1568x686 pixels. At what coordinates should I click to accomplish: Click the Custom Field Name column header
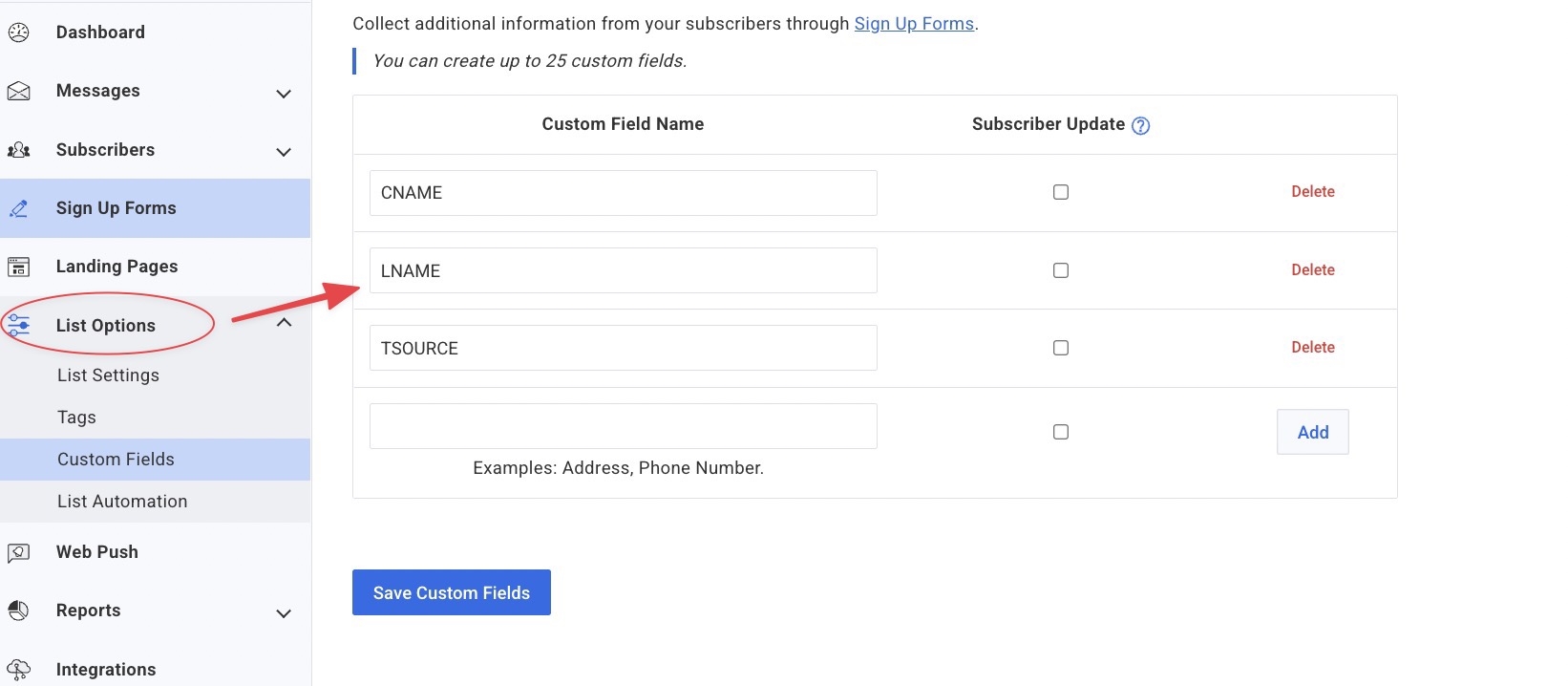(x=623, y=124)
